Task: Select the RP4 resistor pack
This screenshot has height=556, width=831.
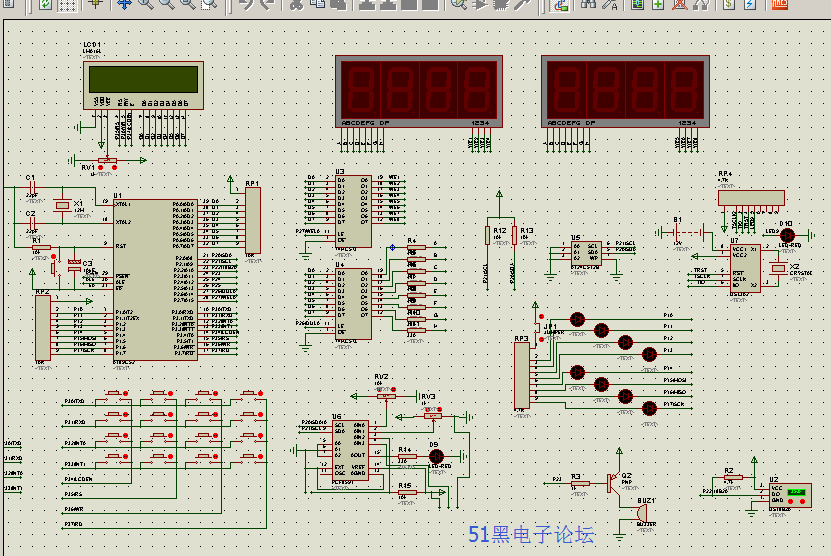Action: [x=751, y=198]
